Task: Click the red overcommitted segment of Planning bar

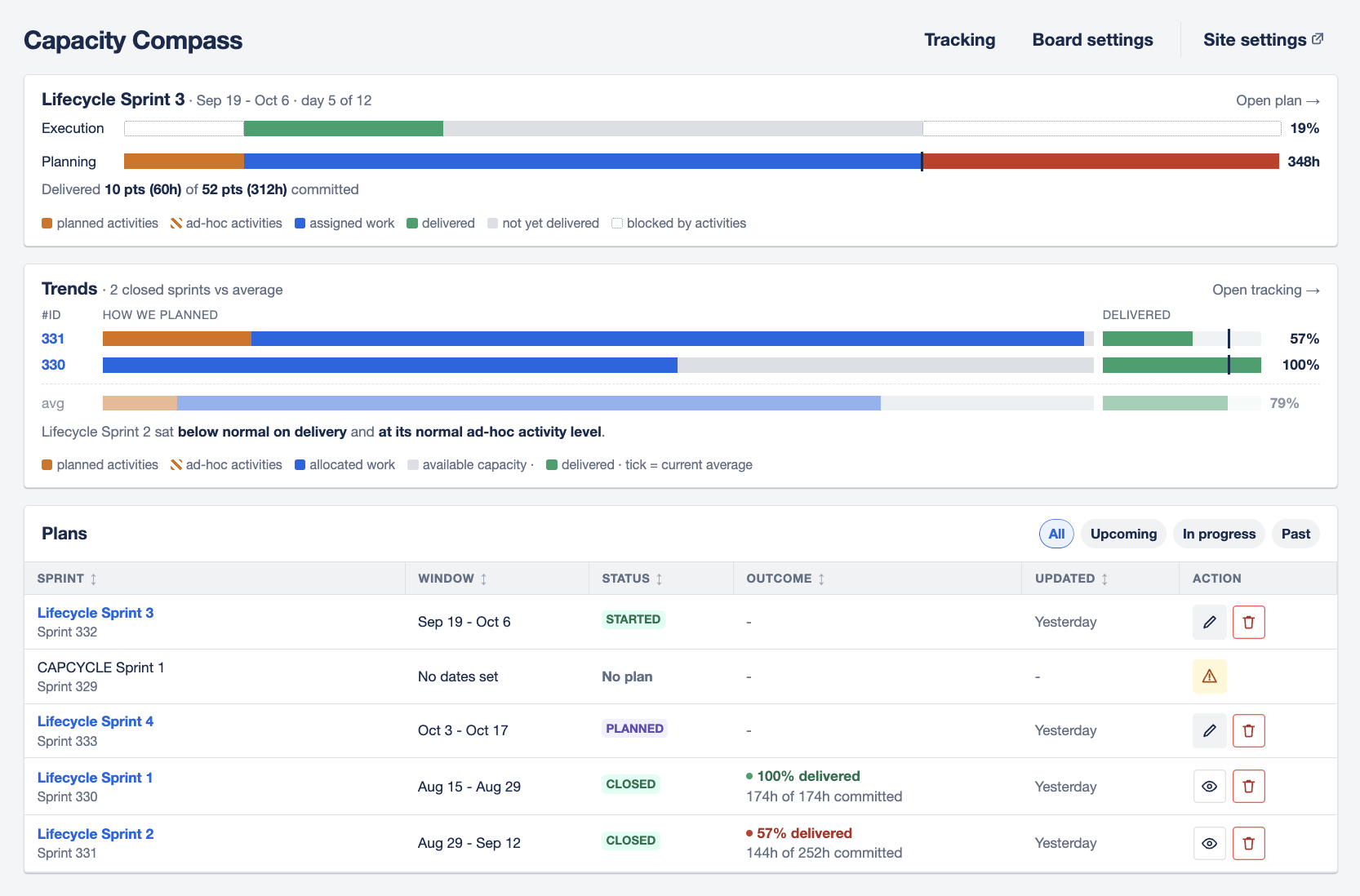Action: click(x=1101, y=162)
